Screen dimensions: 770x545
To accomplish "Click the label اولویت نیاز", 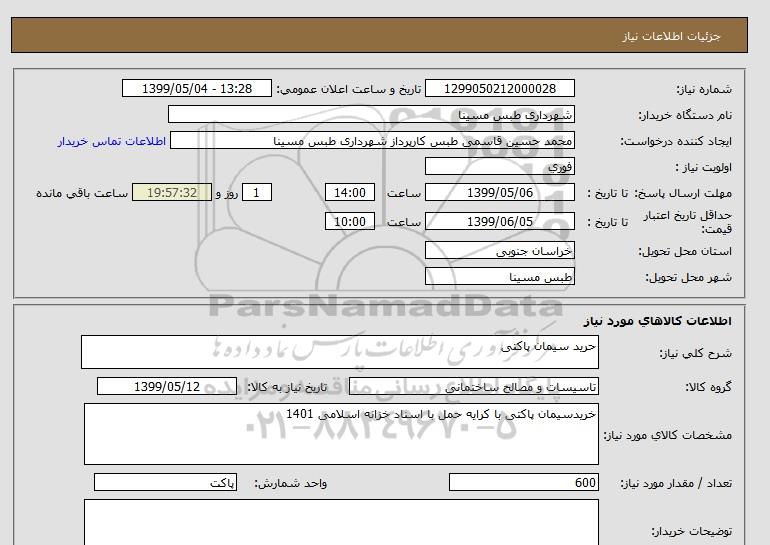I will tap(703, 167).
